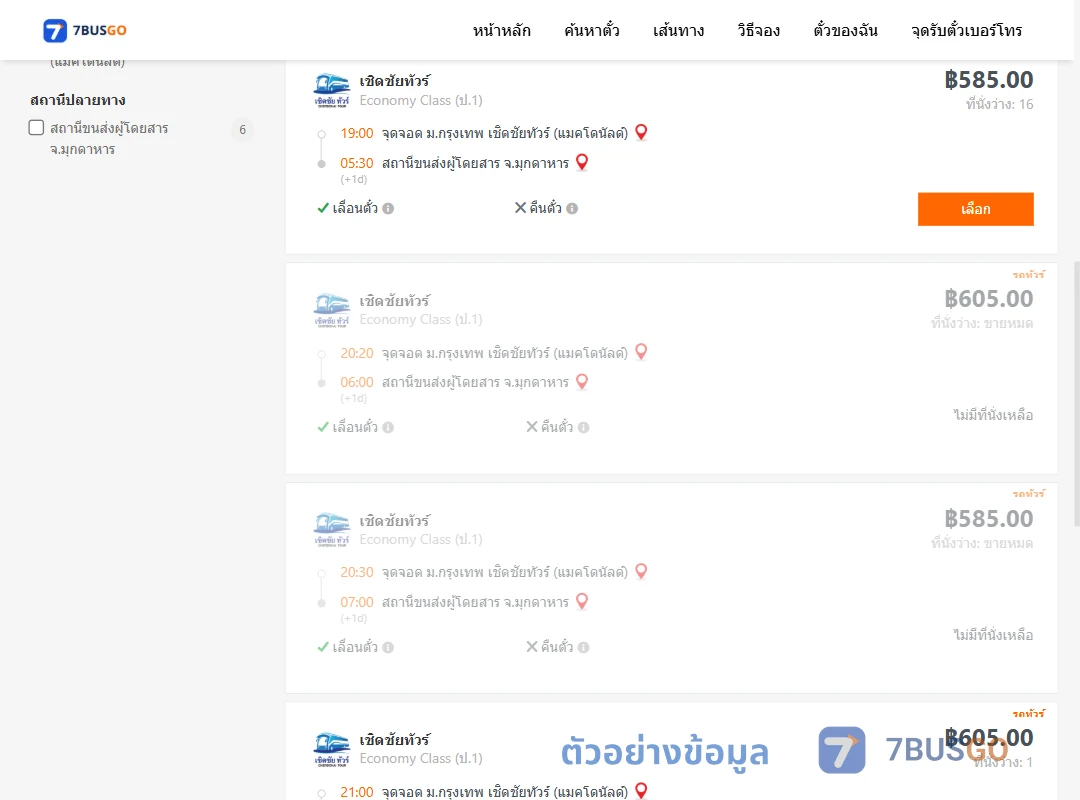Open map pin for 06:00 arrival station

click(x=582, y=382)
